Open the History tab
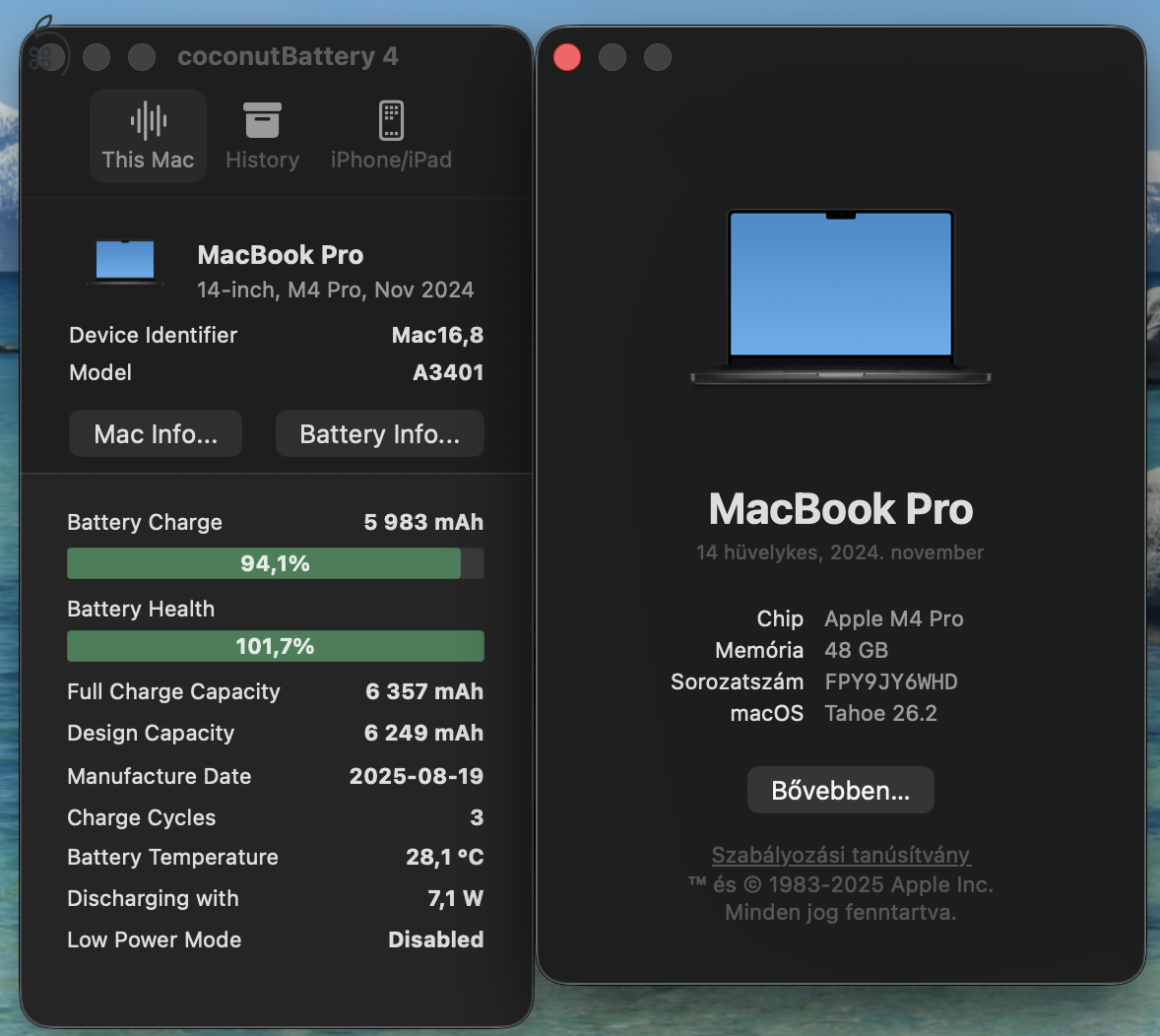1160x1036 pixels. tap(263, 136)
